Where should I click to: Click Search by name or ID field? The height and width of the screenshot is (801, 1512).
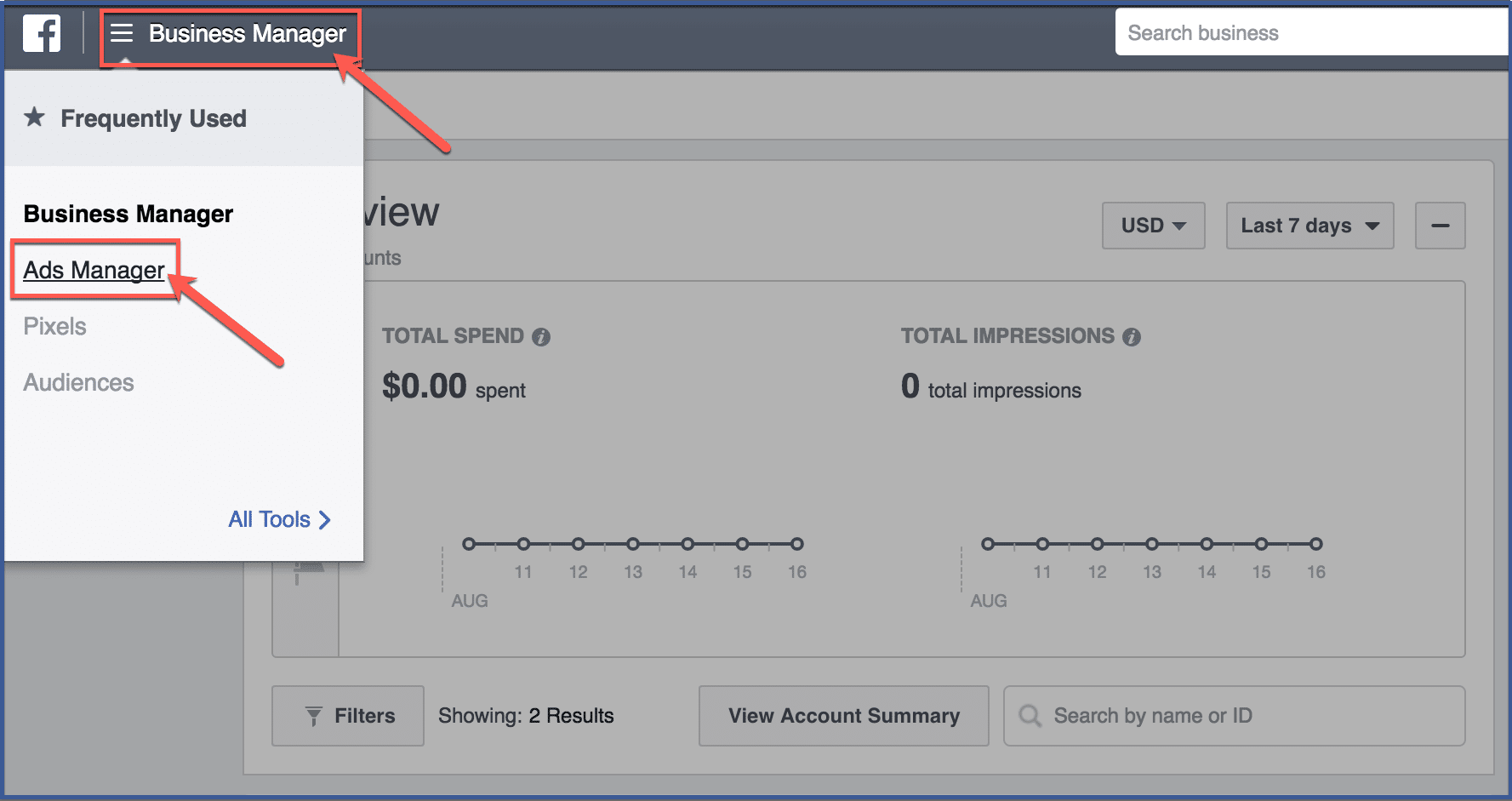click(1234, 716)
